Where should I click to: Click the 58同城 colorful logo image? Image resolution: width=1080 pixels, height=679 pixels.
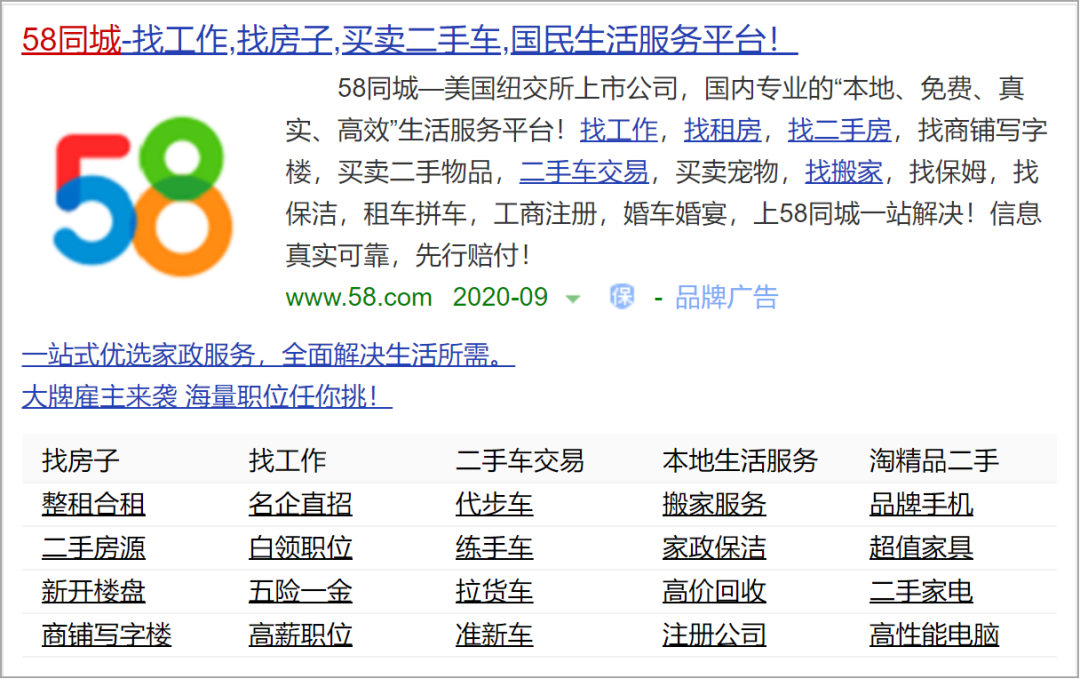pos(143,196)
